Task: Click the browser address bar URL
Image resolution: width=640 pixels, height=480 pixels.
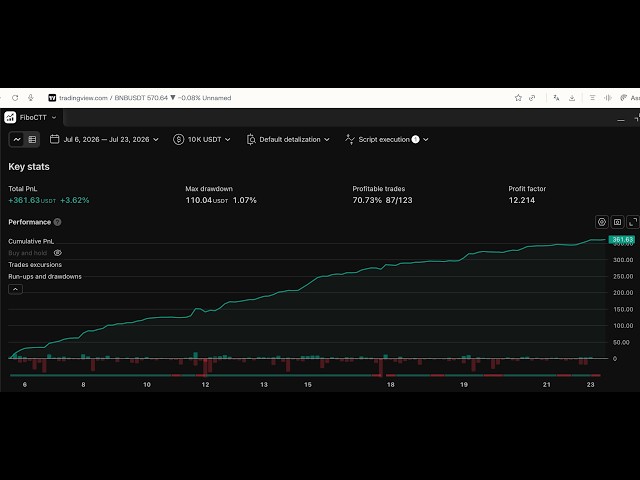Action: coord(145,98)
